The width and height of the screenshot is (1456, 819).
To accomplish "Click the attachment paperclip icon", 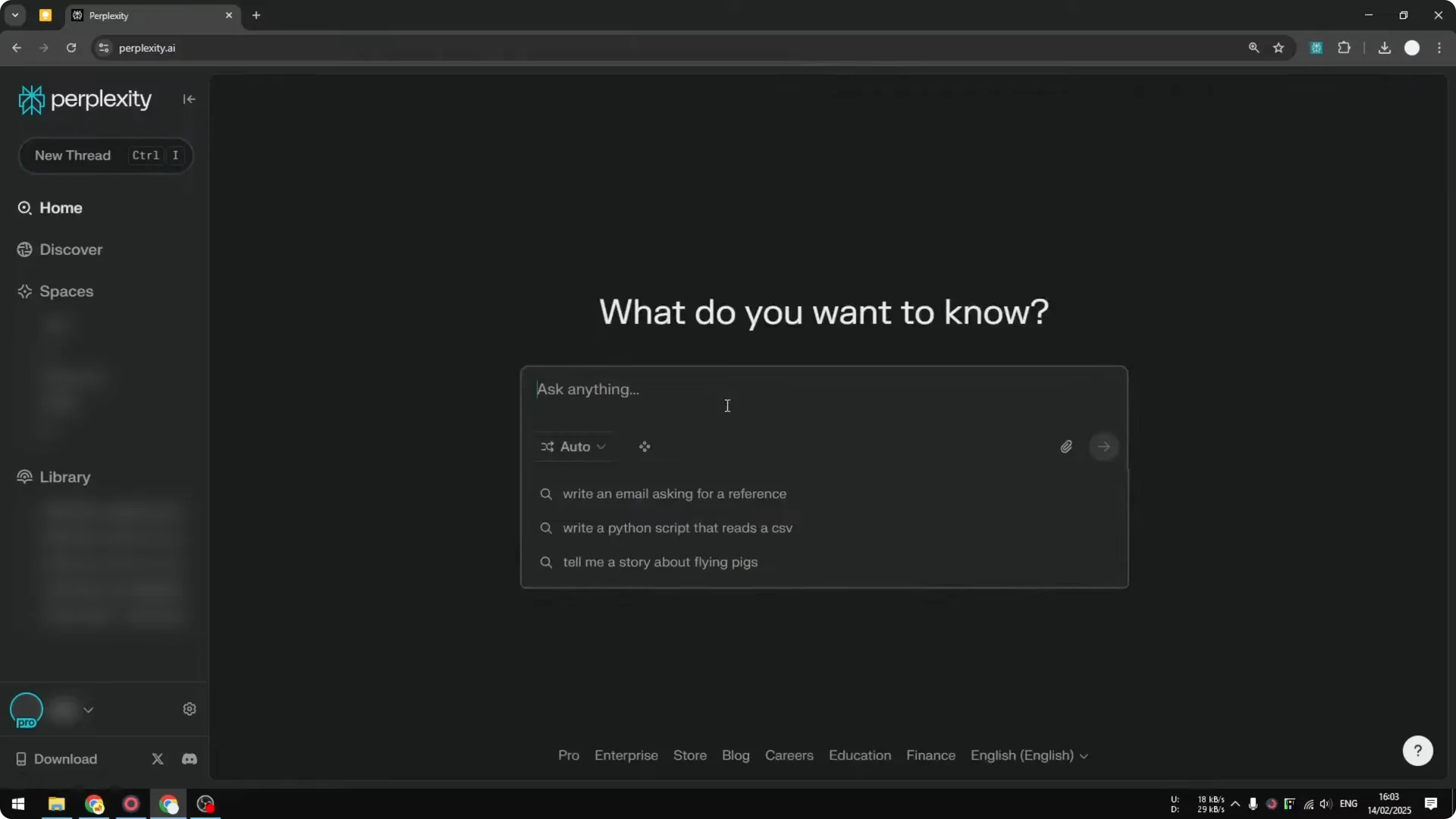I will (1066, 447).
